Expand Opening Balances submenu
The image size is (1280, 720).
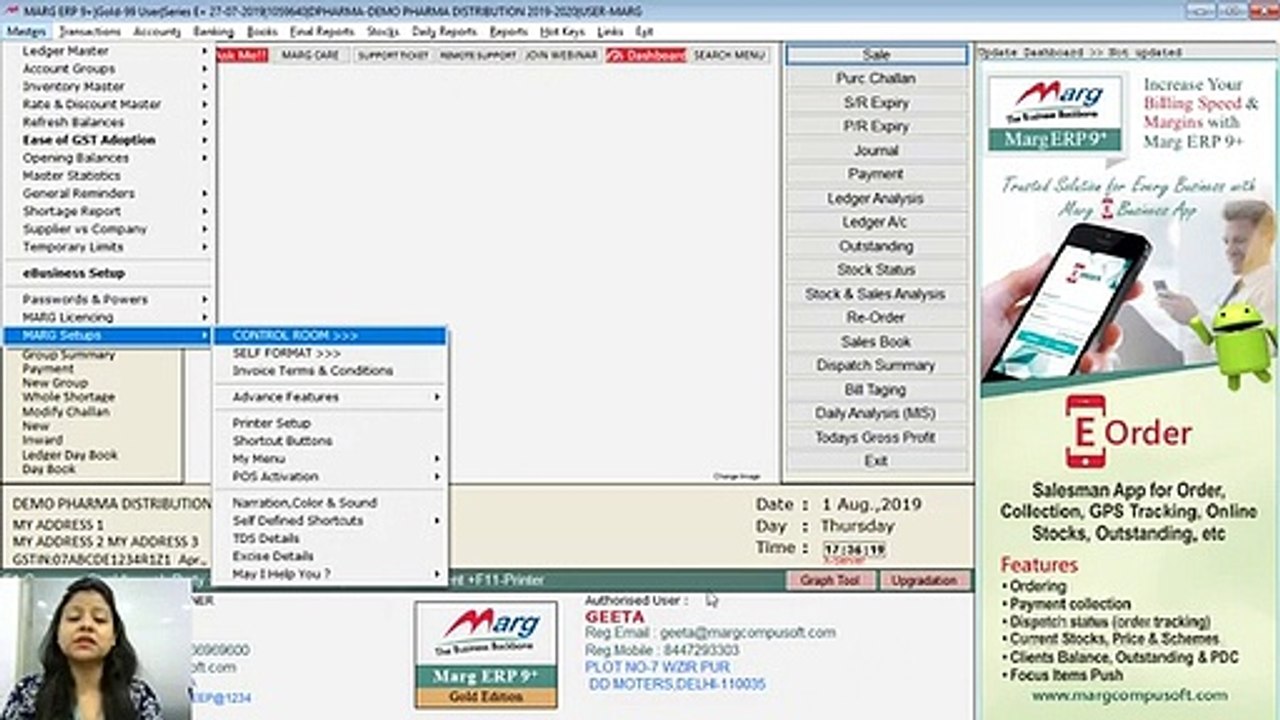coord(109,158)
